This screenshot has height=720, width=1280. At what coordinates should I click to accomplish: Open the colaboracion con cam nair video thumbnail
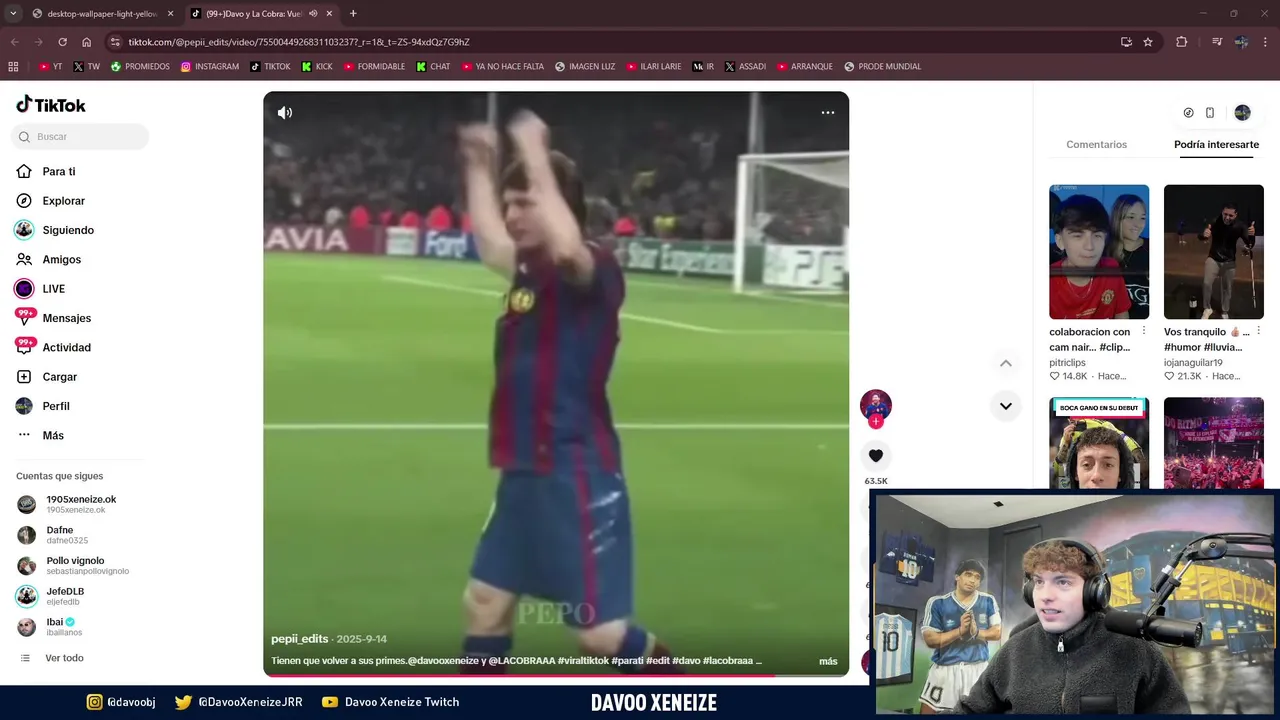(1099, 252)
